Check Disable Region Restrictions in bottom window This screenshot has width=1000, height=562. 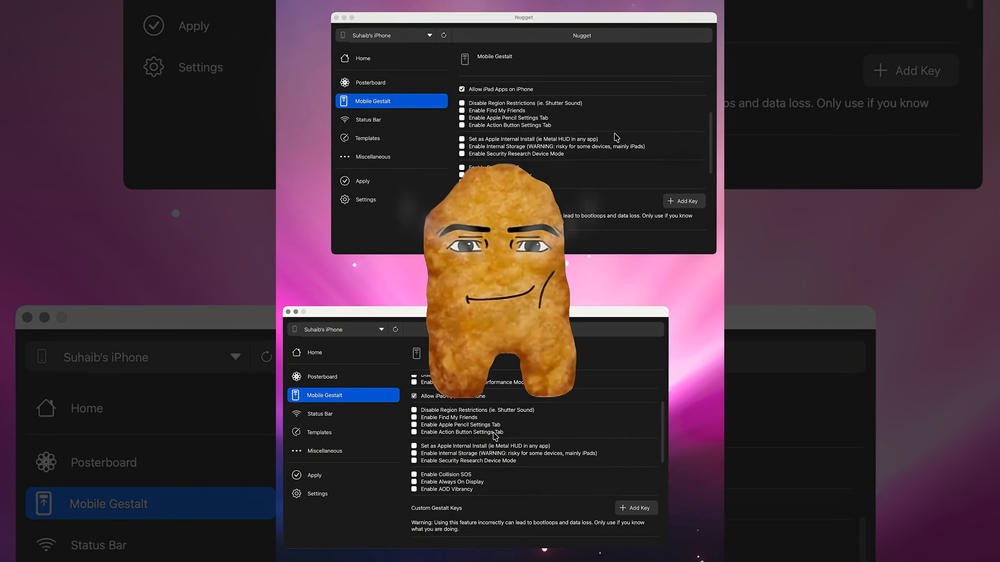[x=414, y=410]
